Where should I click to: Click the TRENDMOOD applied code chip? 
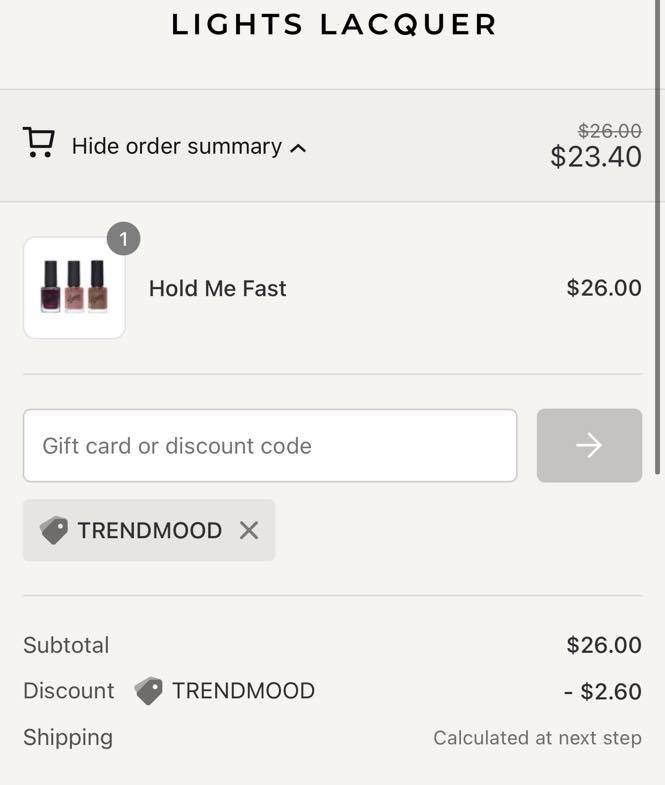149,530
